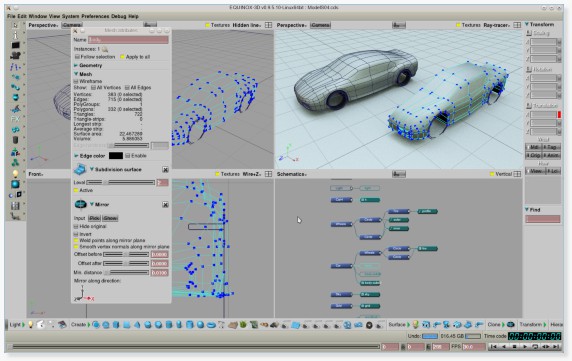Screen dimensions: 572x361
Task: Enable the All Edges checkbox
Action: (127, 88)
